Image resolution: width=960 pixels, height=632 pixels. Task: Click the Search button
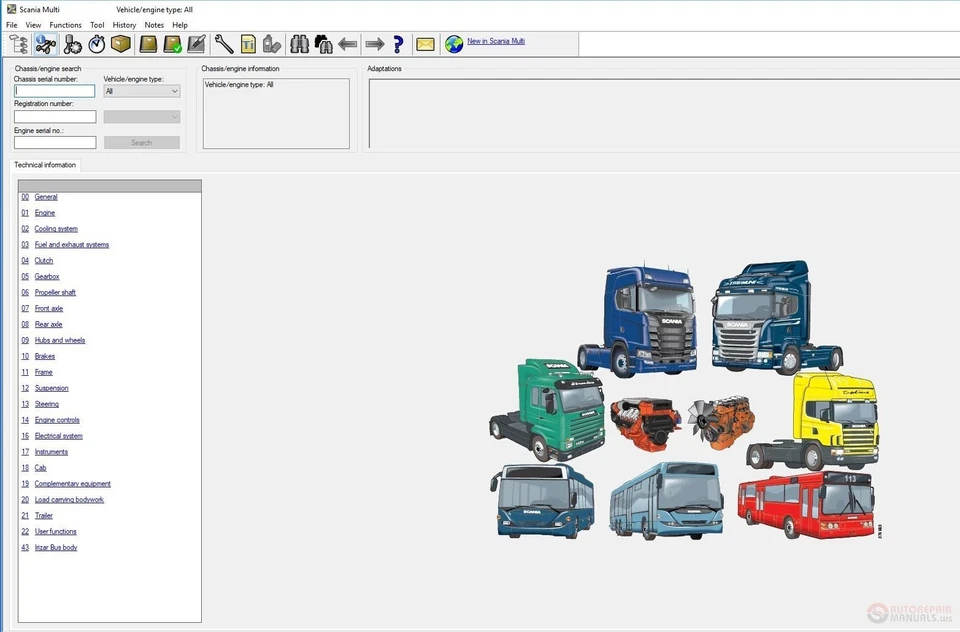click(141, 142)
